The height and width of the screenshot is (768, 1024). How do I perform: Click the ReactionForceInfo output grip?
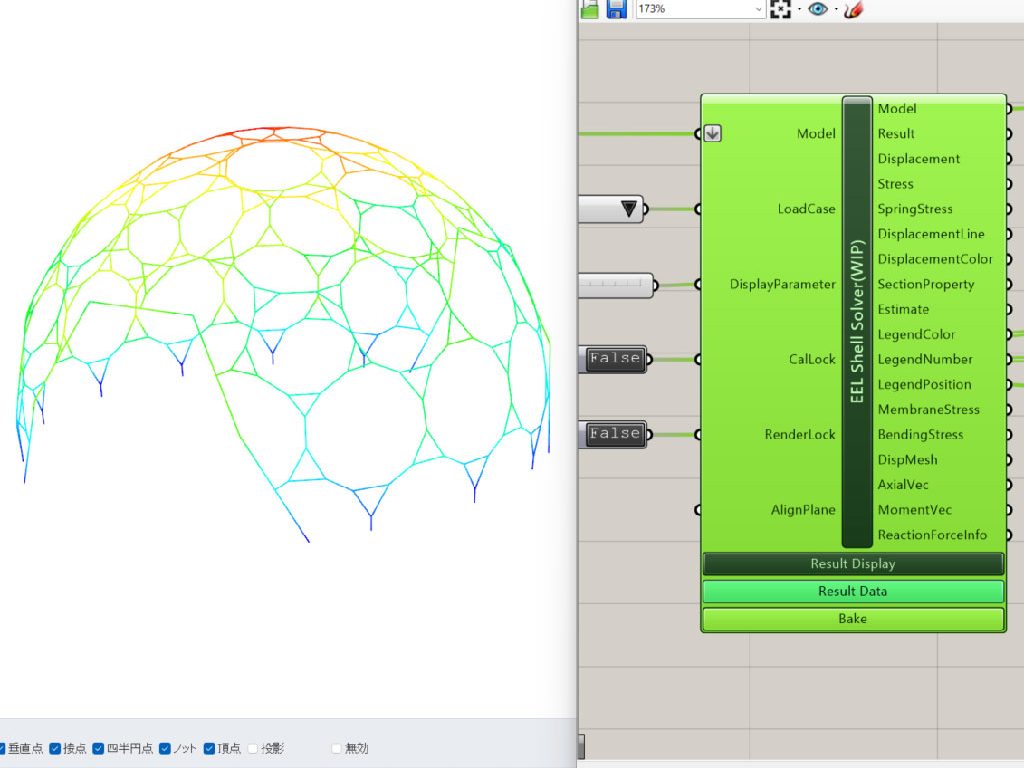(x=1007, y=535)
